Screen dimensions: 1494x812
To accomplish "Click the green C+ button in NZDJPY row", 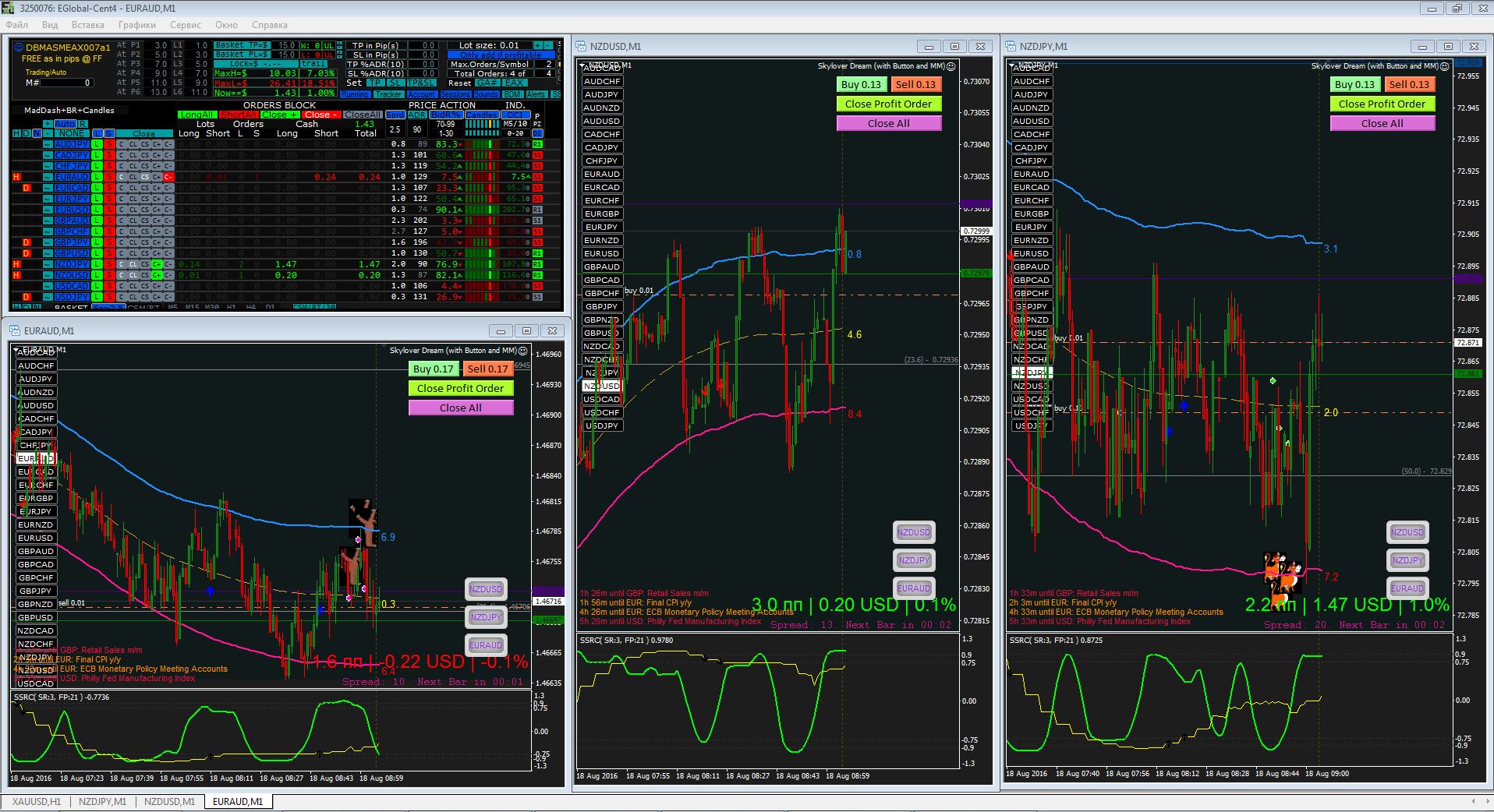I will coord(157,264).
